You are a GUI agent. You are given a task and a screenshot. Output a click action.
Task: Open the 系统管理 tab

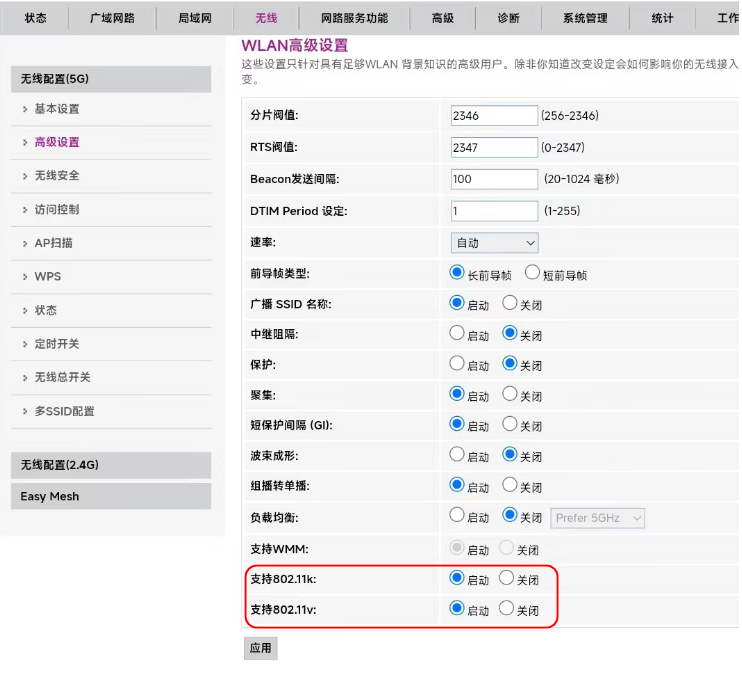click(x=585, y=18)
